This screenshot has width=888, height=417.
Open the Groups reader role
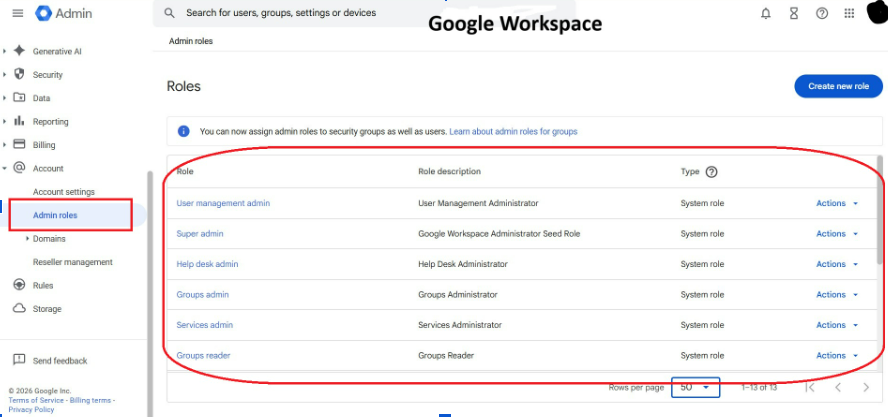[x=203, y=355]
